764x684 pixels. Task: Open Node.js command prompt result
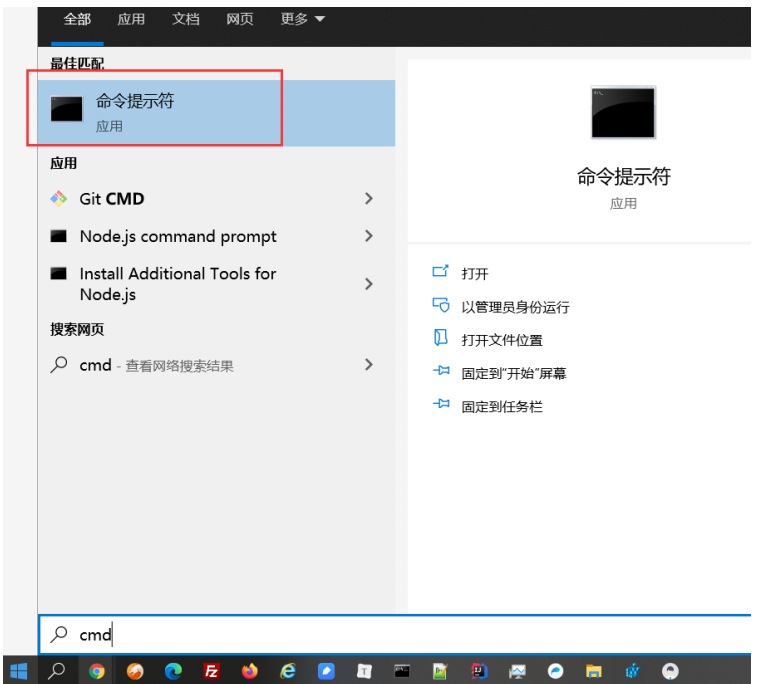(x=216, y=236)
